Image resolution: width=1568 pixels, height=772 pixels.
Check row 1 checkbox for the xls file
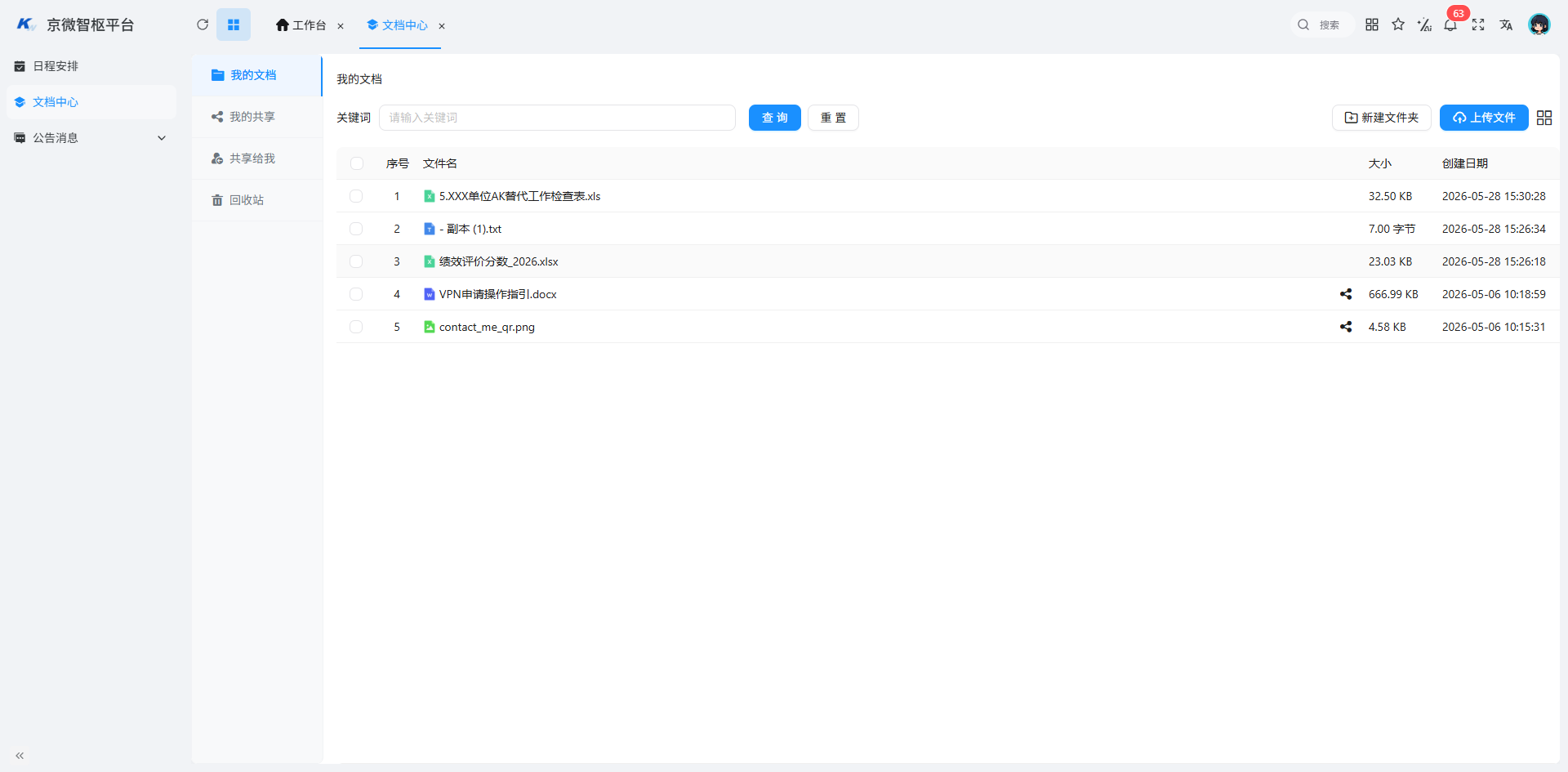coord(356,196)
